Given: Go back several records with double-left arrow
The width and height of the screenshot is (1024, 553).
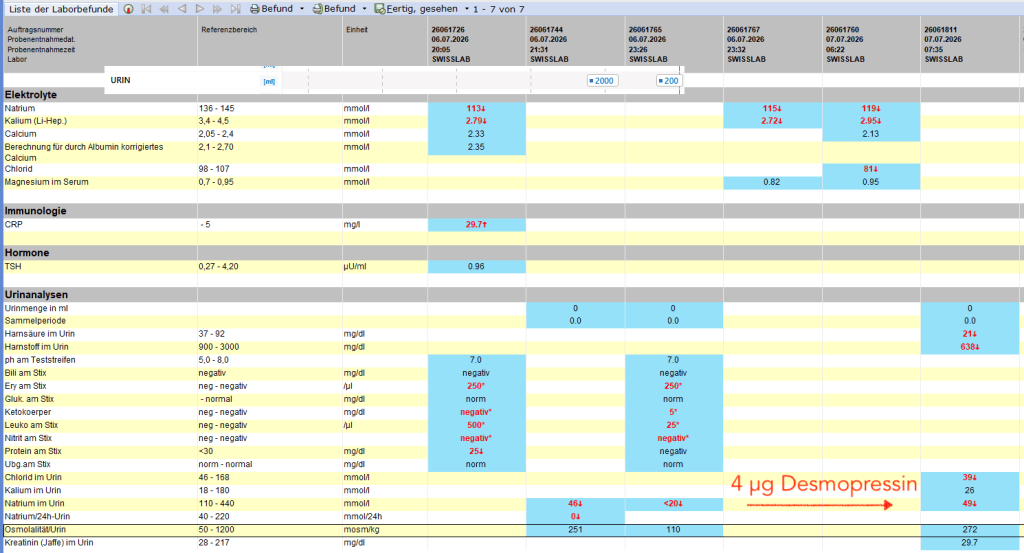Looking at the screenshot, I should pos(164,9).
